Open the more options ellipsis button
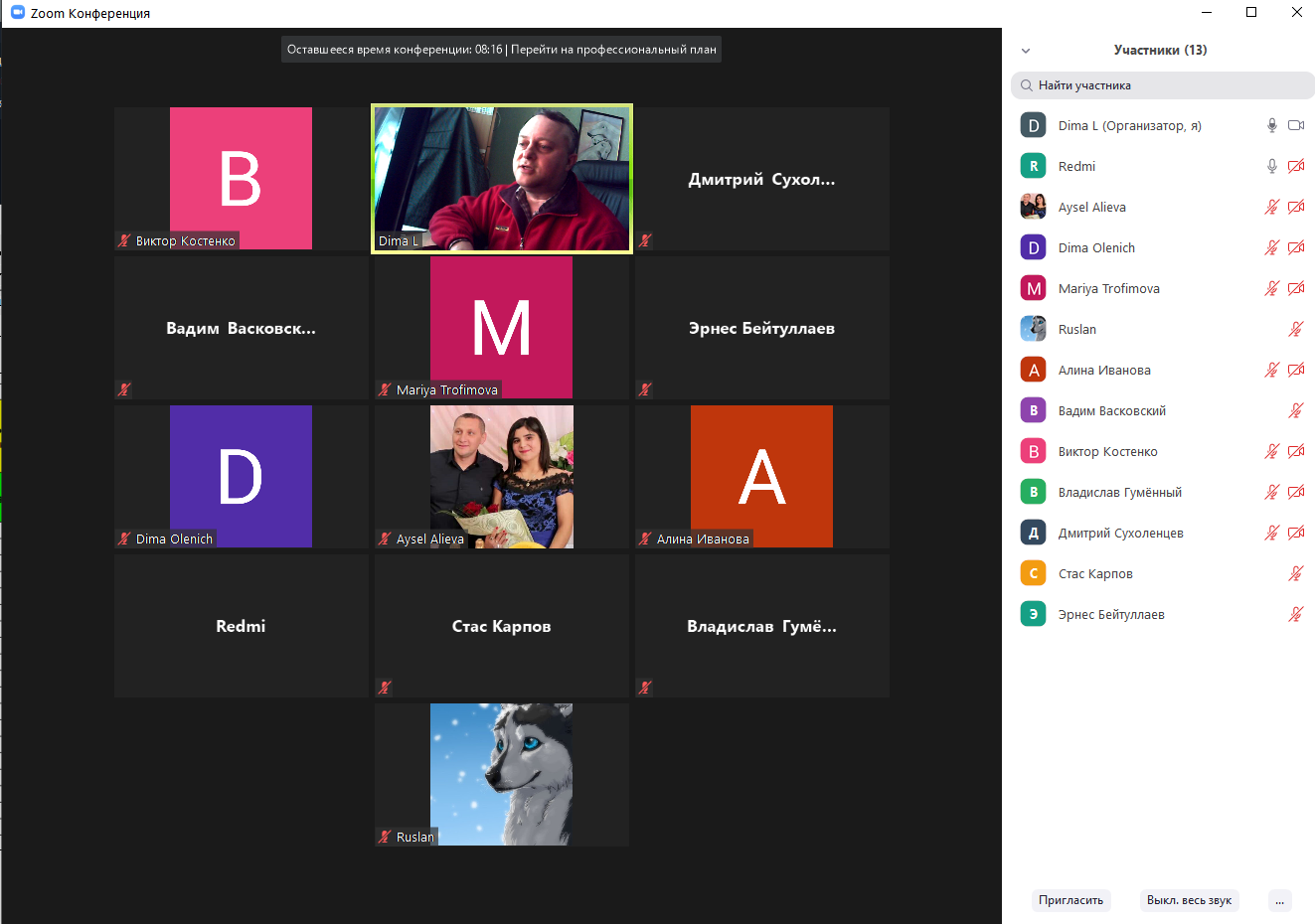 [x=1280, y=901]
